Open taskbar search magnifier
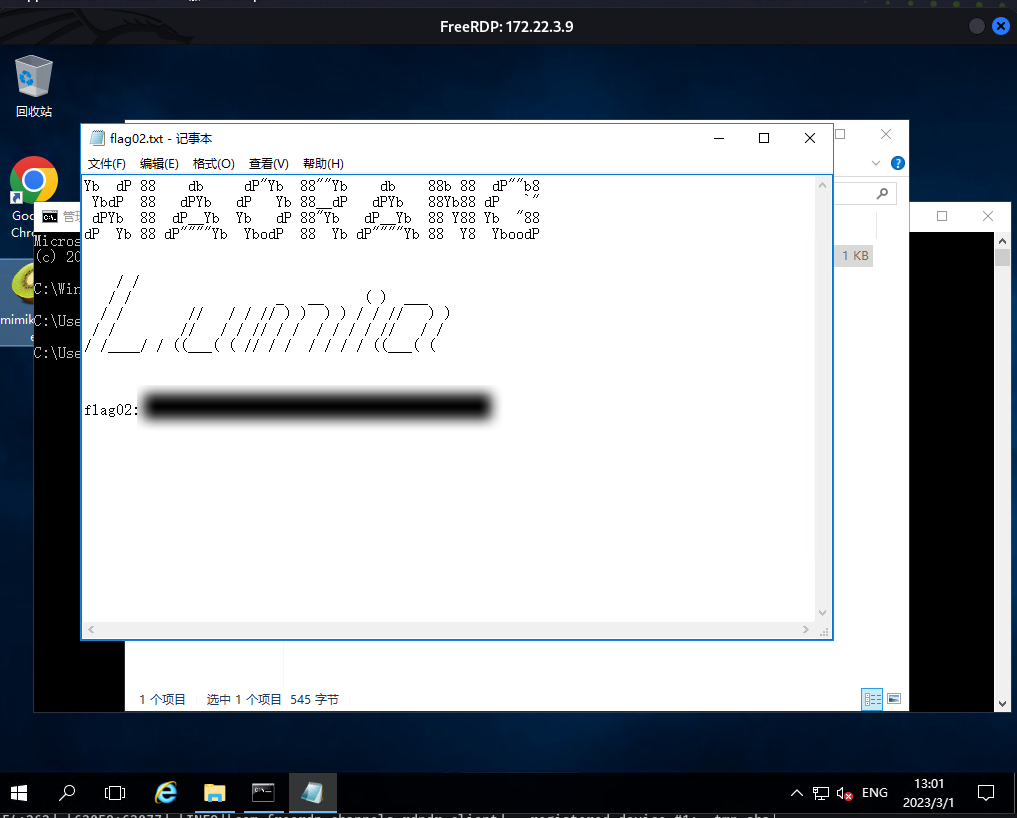 point(67,793)
